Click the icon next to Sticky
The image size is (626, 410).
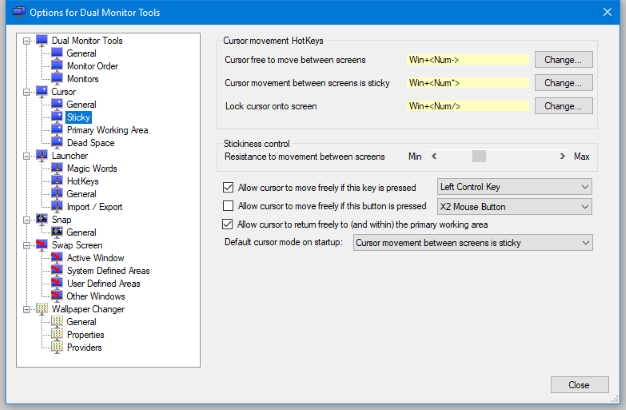[57, 117]
